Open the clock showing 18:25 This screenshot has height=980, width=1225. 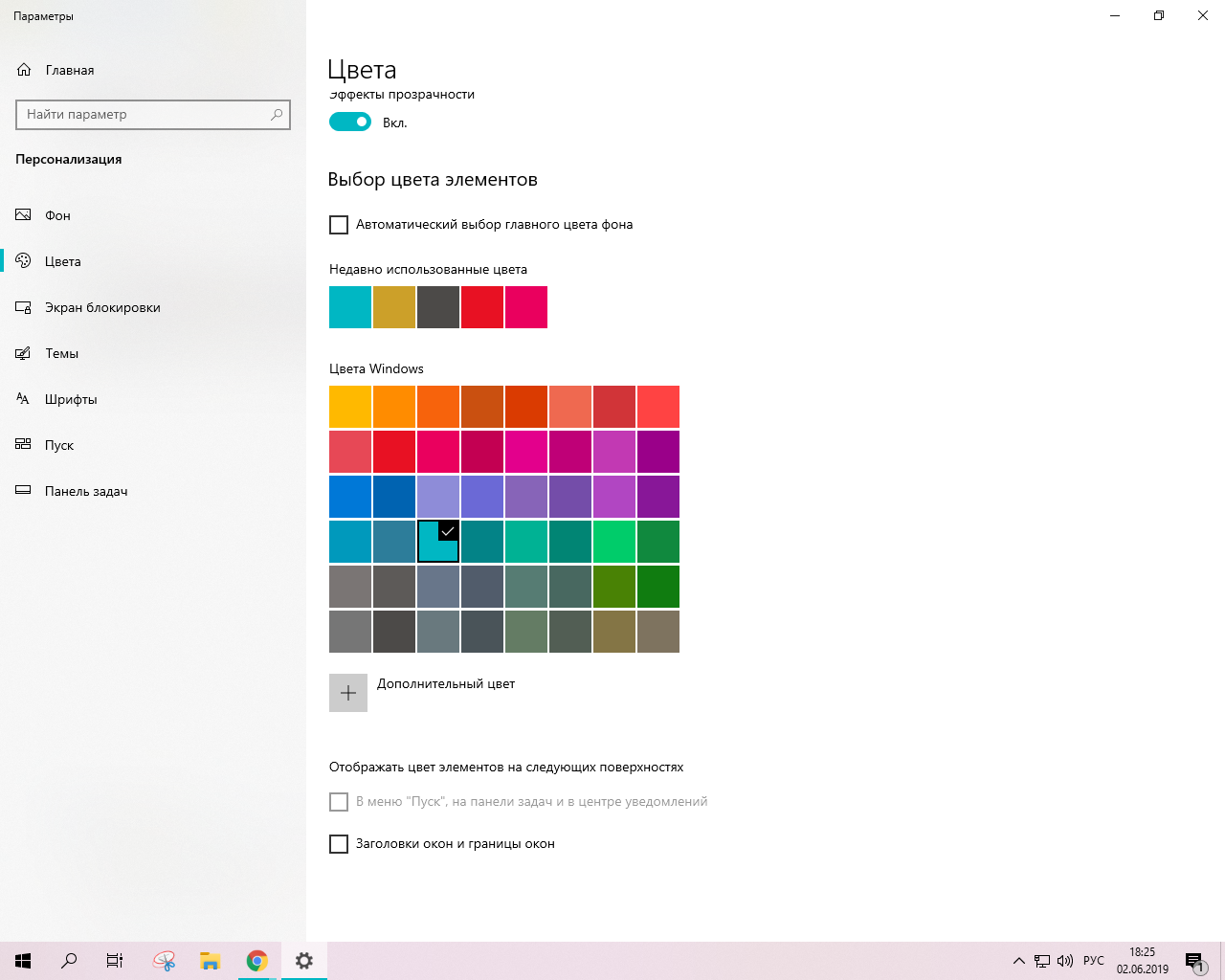1143,961
